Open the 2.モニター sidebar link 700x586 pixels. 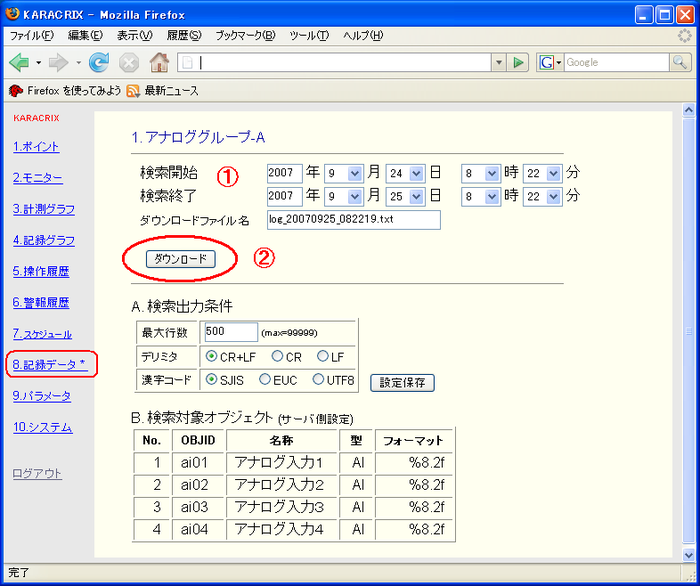pos(38,178)
